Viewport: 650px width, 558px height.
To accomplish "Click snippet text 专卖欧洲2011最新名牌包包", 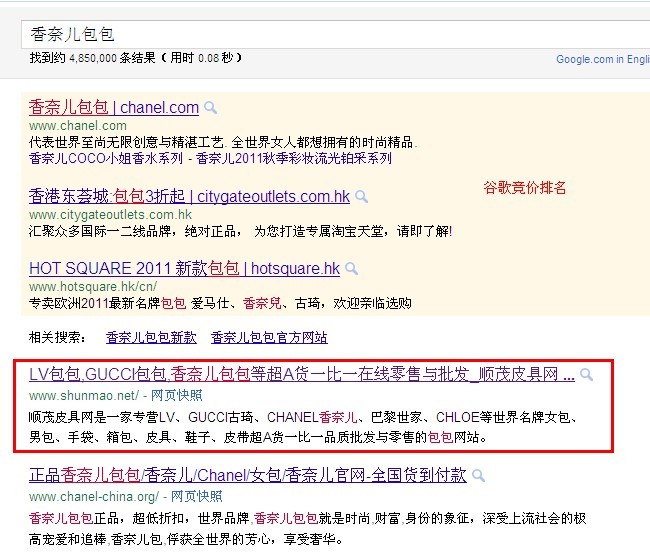I will point(107,303).
